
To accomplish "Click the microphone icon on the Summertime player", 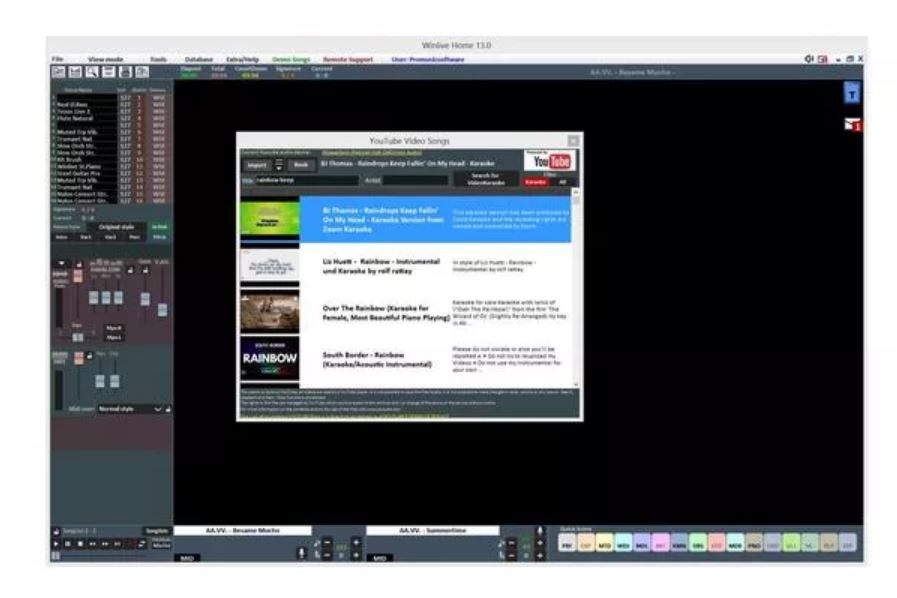I will [539, 531].
